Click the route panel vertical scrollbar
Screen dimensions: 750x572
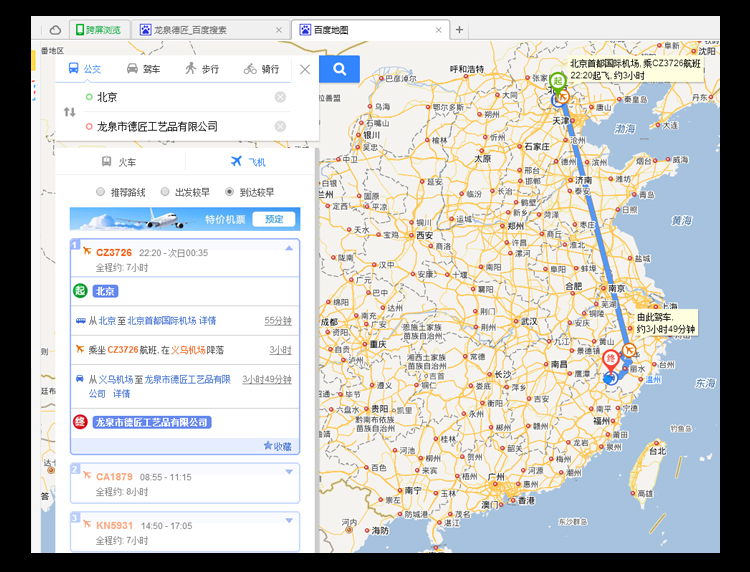point(316,349)
